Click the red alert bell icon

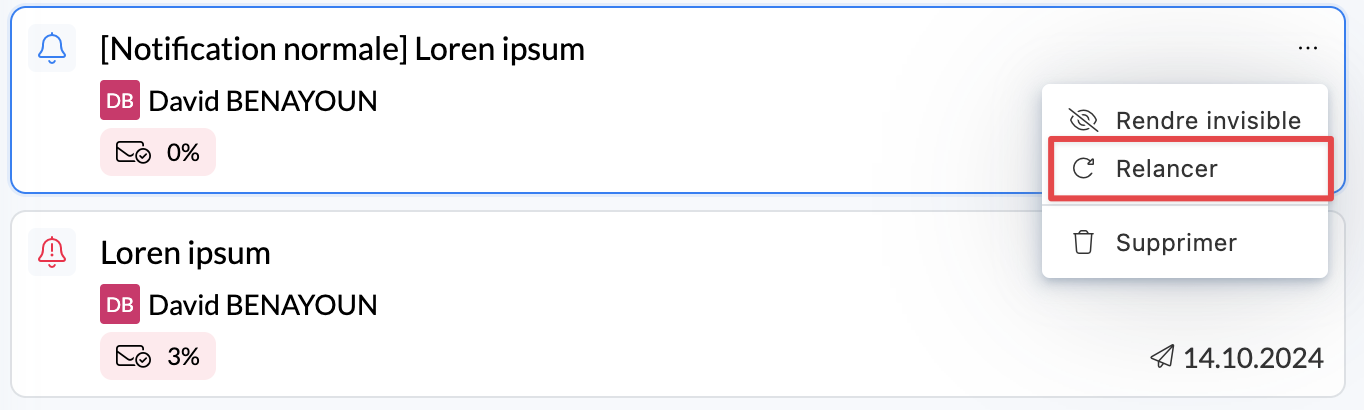point(52,250)
